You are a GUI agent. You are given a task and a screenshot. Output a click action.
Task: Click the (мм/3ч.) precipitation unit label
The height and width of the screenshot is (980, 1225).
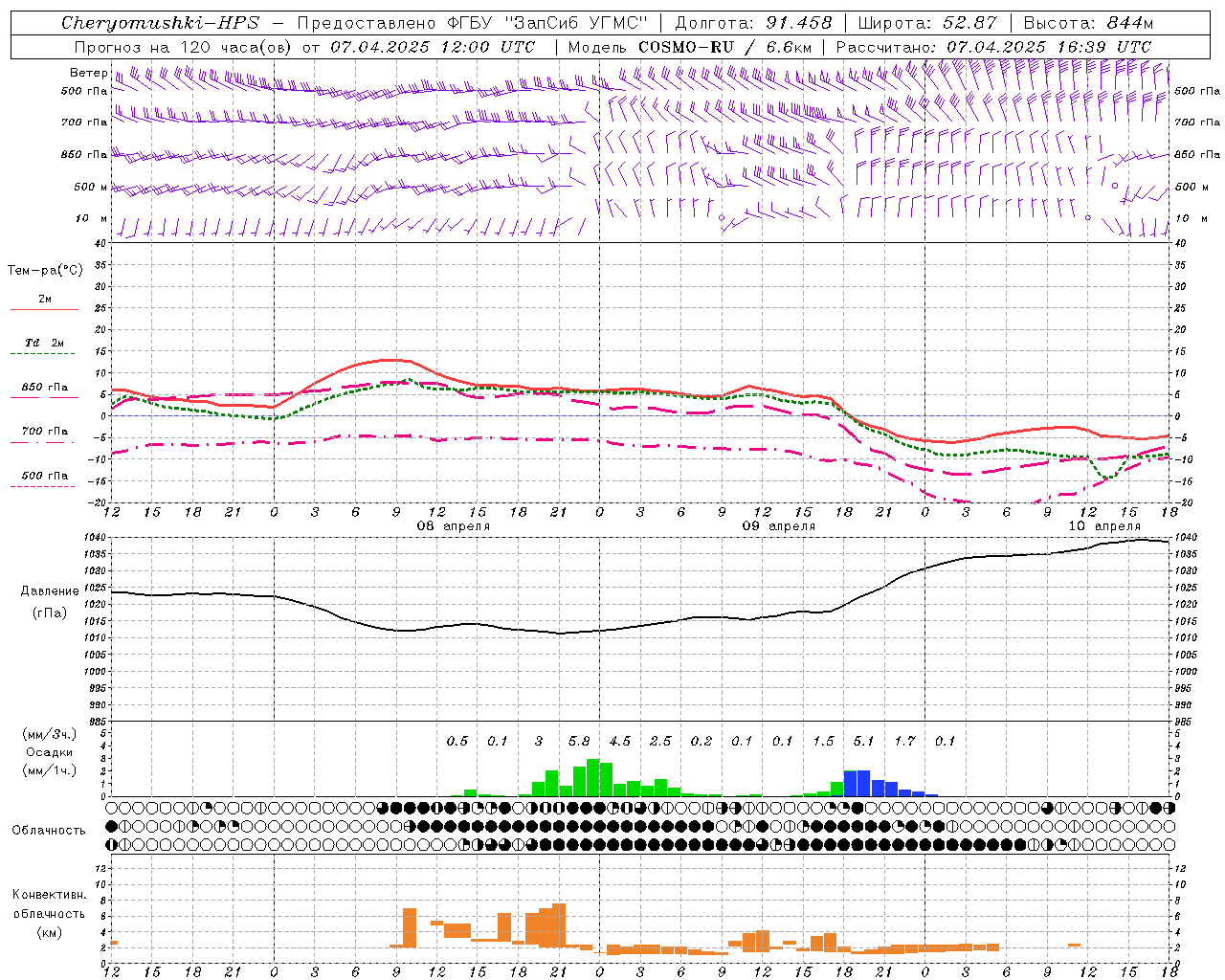50,734
